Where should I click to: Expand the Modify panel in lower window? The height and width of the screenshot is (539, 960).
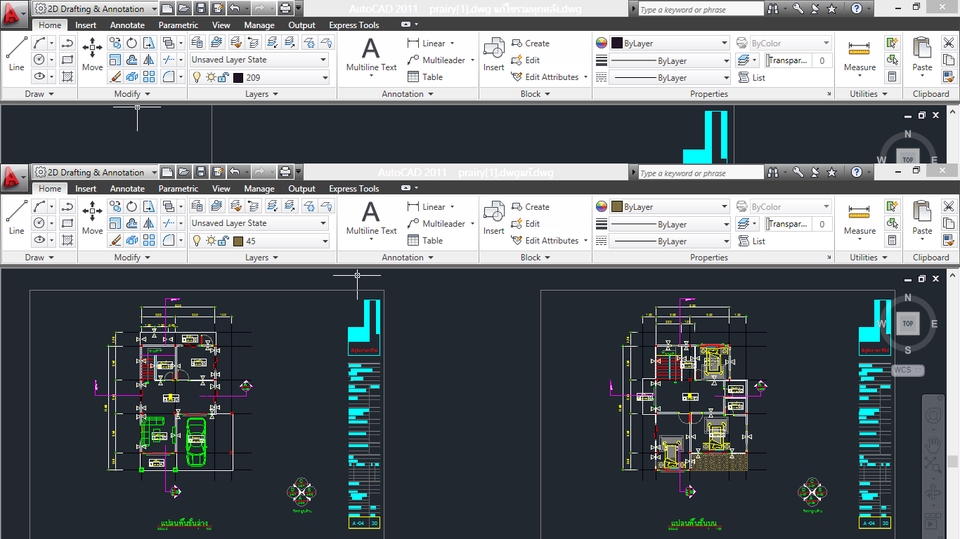[x=132, y=257]
